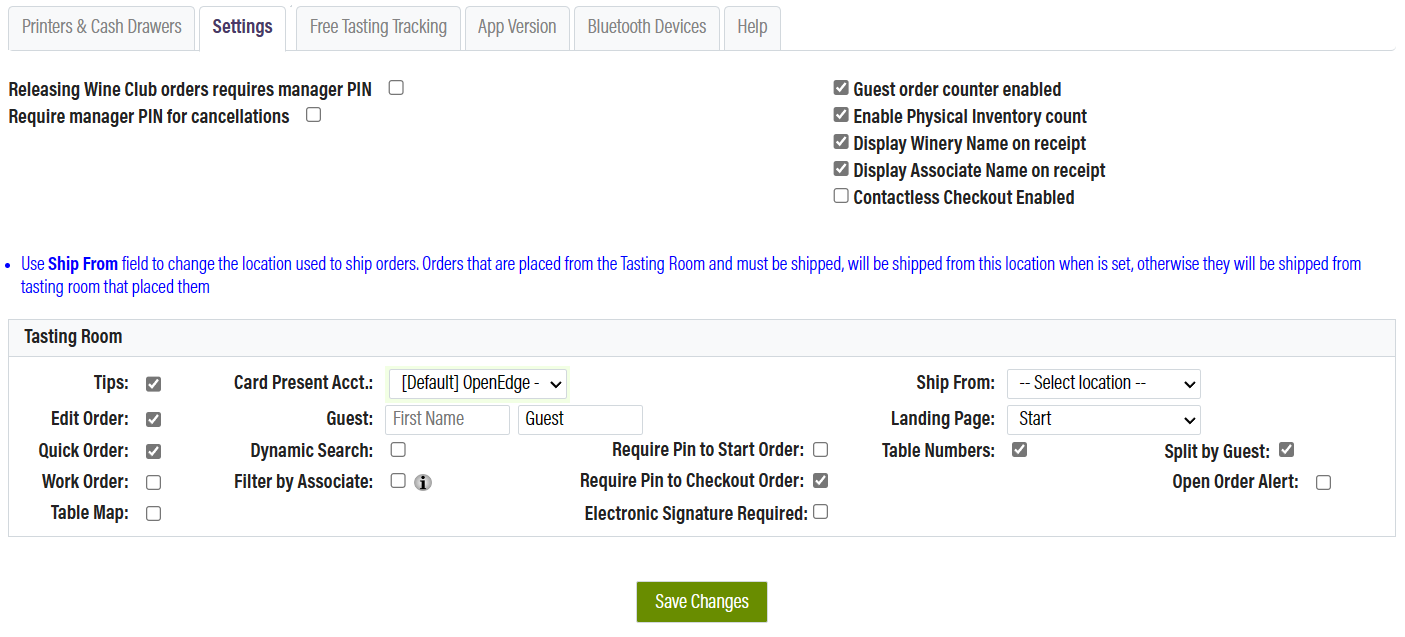This screenshot has width=1405, height=637.
Task: Open the Ship From location dropdown
Action: [1103, 383]
